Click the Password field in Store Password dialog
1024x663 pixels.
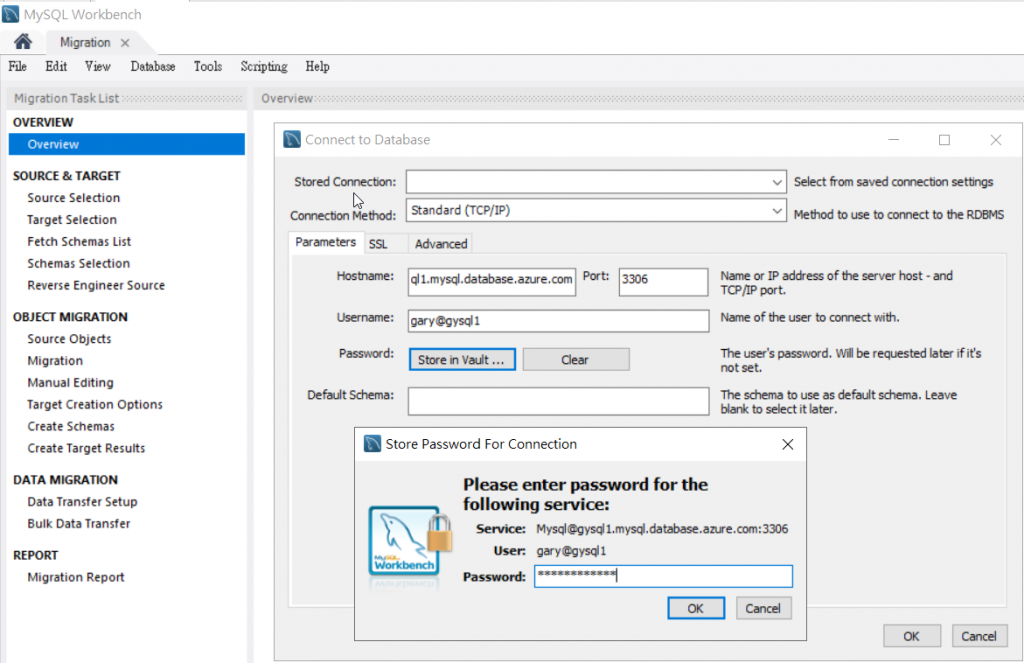pos(664,576)
